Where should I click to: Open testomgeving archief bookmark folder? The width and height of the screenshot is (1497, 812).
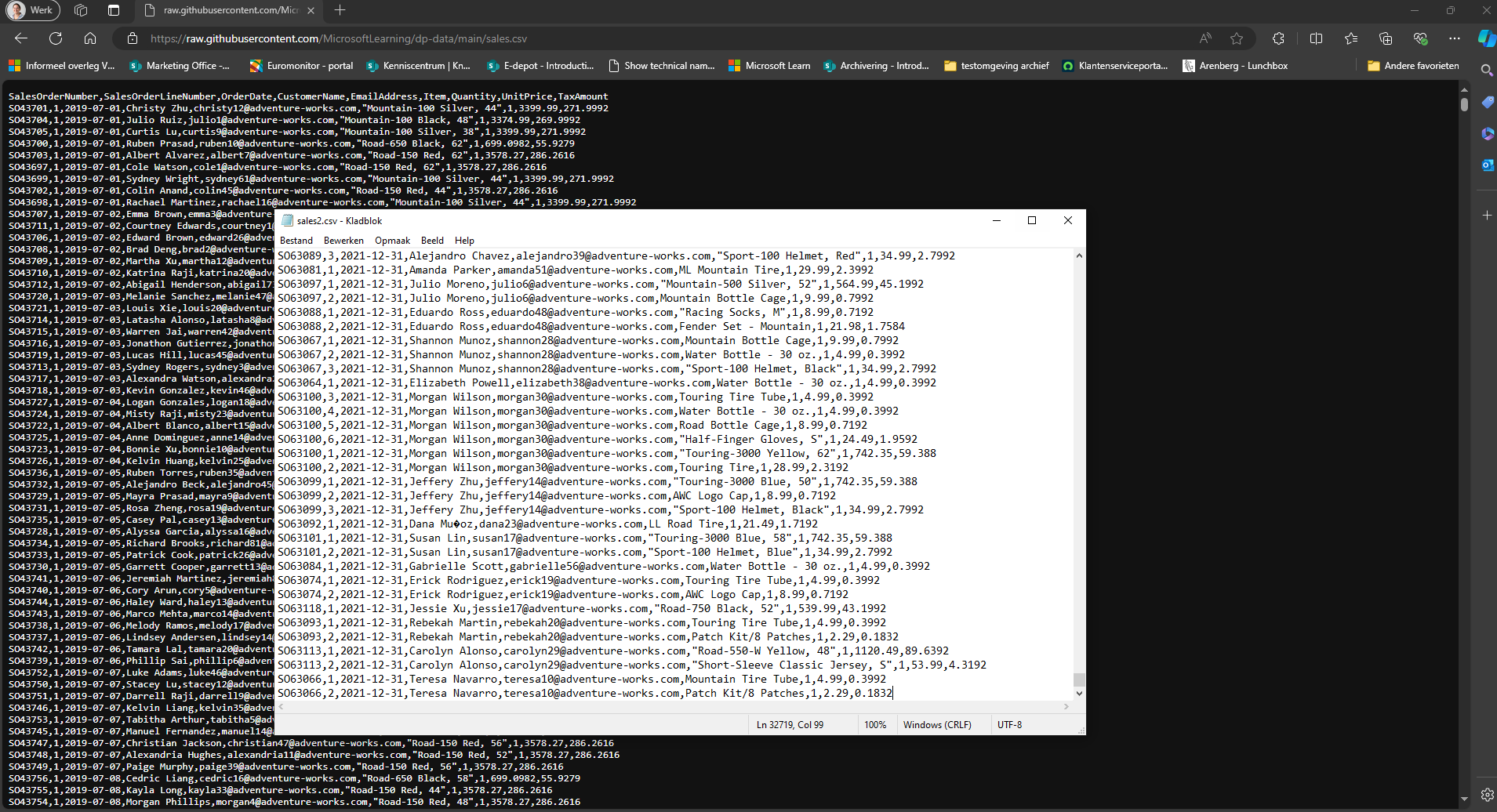click(x=996, y=66)
